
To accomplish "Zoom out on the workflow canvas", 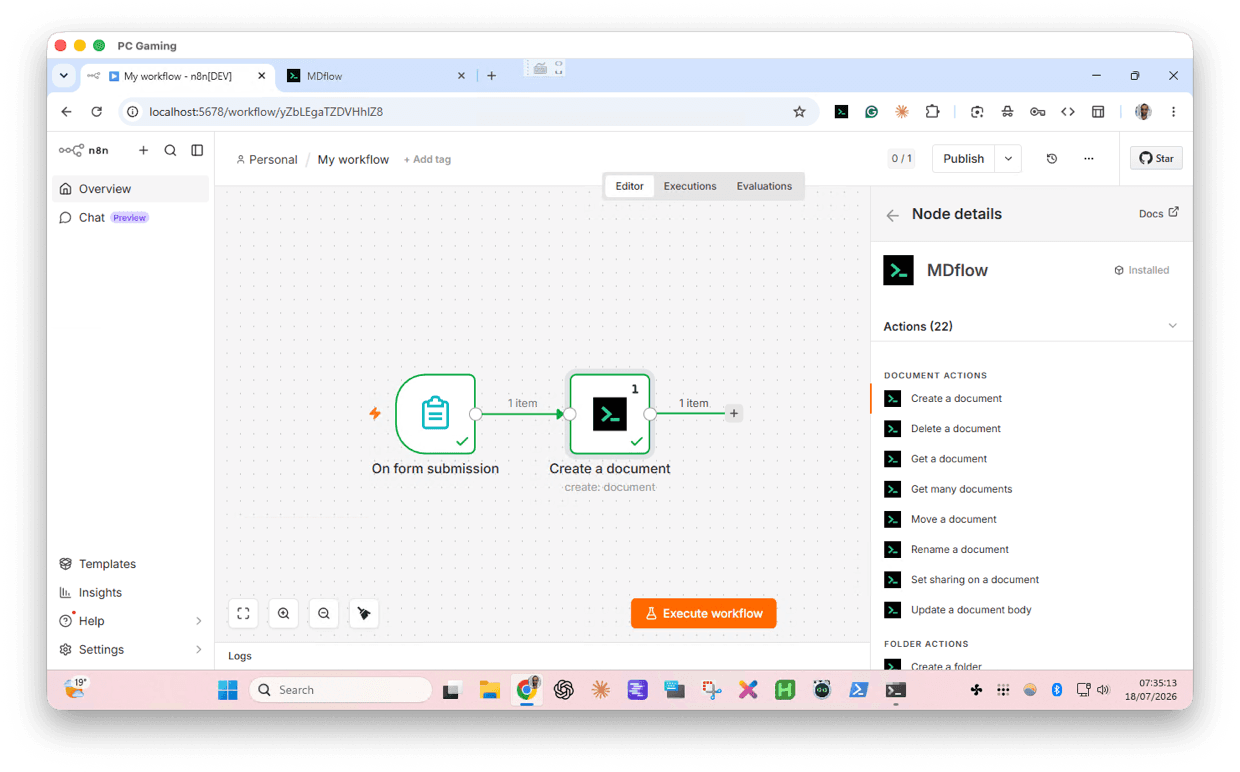I will [x=324, y=613].
